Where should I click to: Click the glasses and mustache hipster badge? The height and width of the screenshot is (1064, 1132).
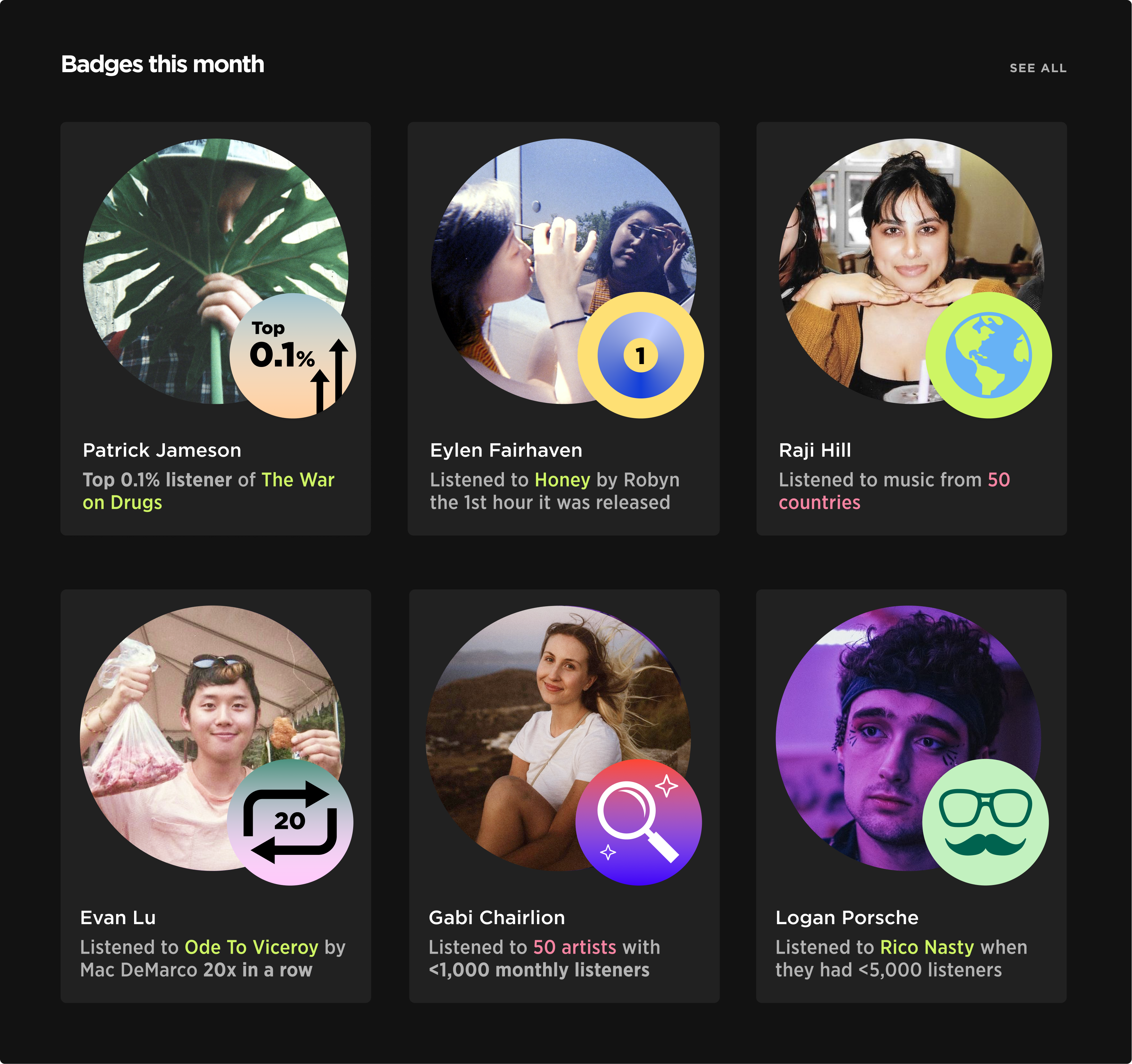coord(985,821)
